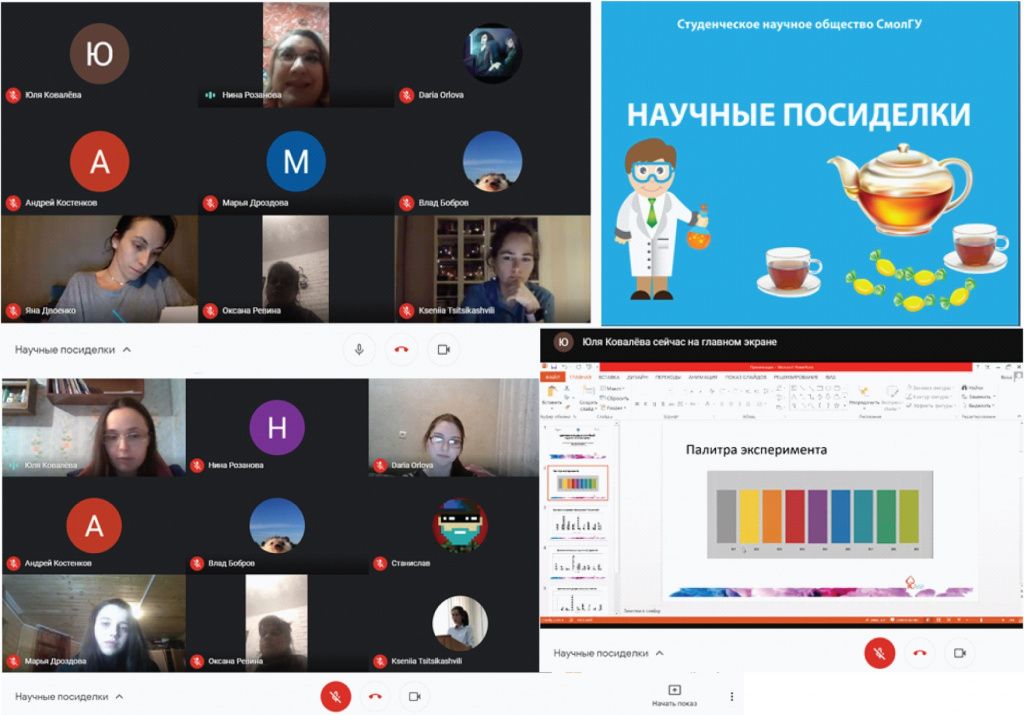Switch to the ВСТАВКА ribbon tab
1024x715 pixels.
tap(609, 377)
